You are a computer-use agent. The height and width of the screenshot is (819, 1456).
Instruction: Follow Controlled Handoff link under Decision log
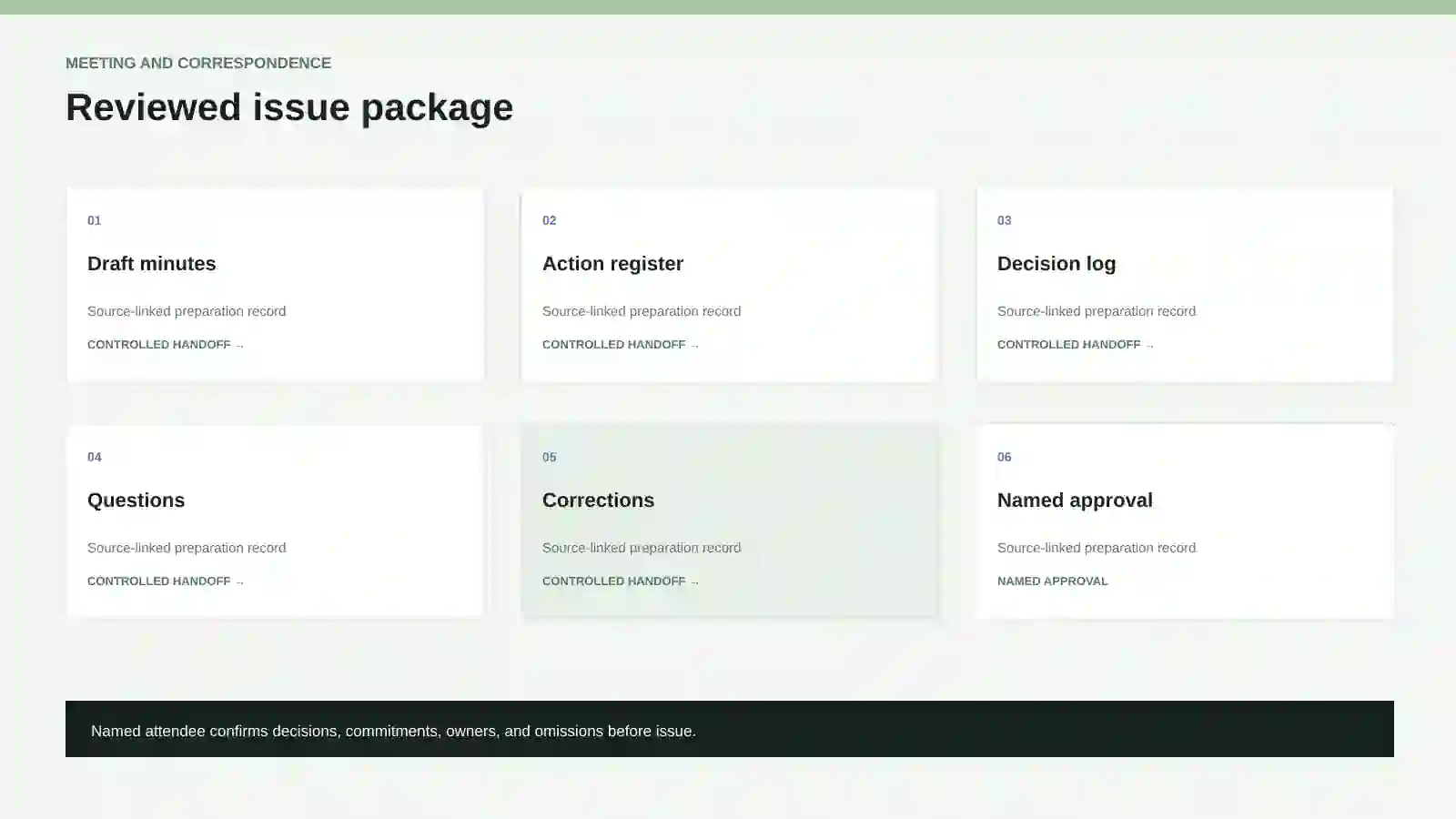coord(1076,345)
